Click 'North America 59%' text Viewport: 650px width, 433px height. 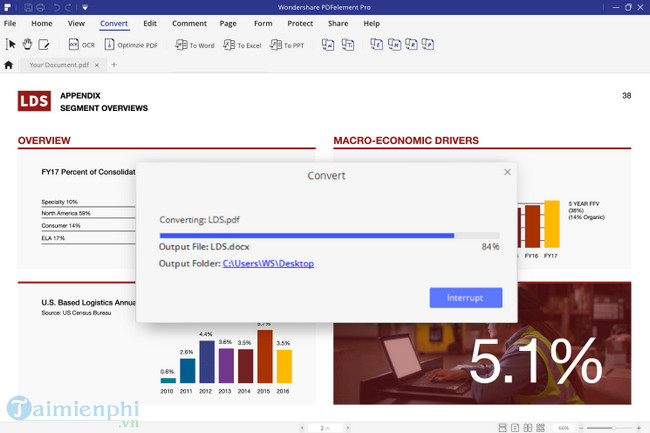(66, 213)
